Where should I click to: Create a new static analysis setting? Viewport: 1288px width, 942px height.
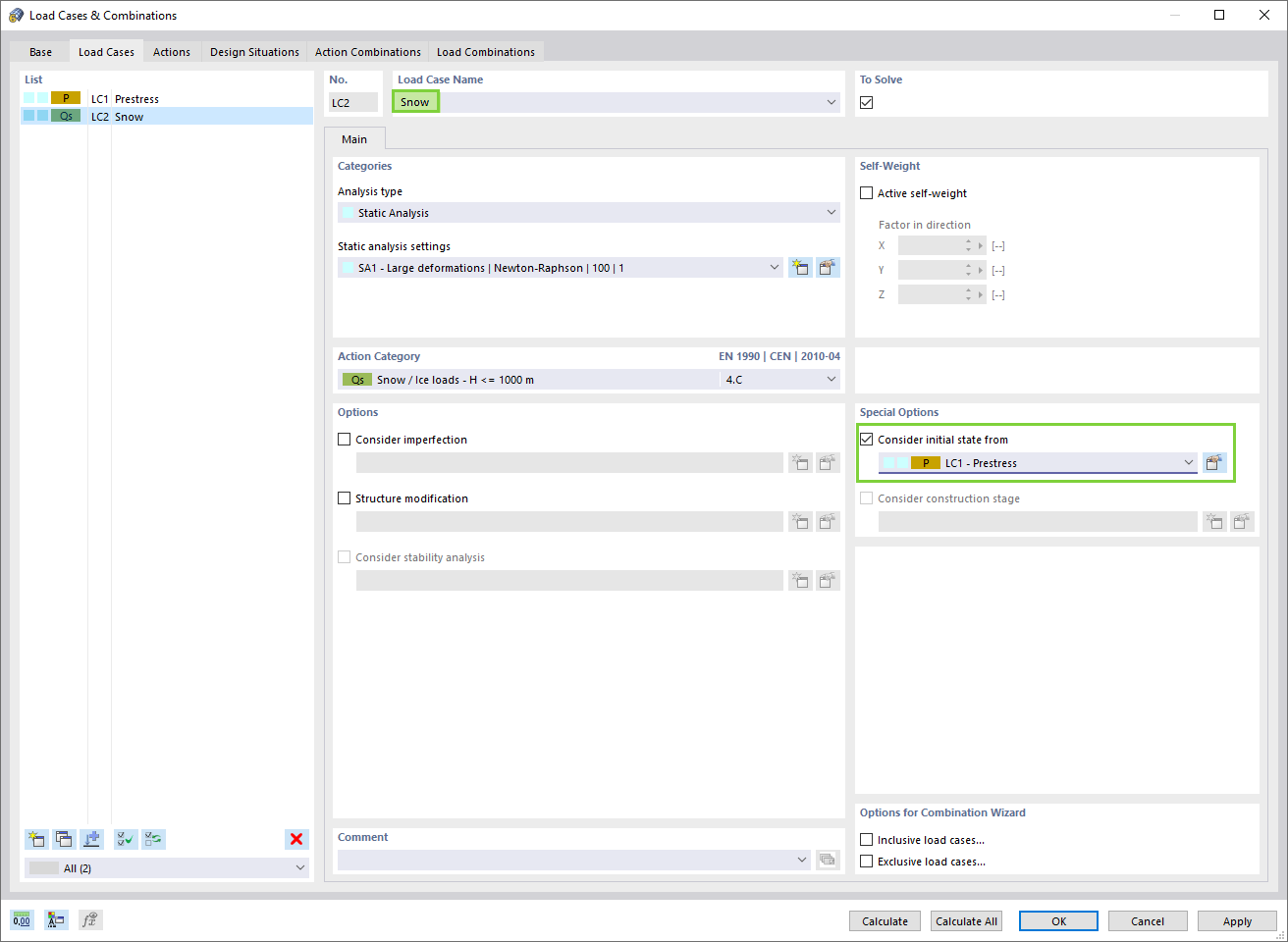(800, 267)
